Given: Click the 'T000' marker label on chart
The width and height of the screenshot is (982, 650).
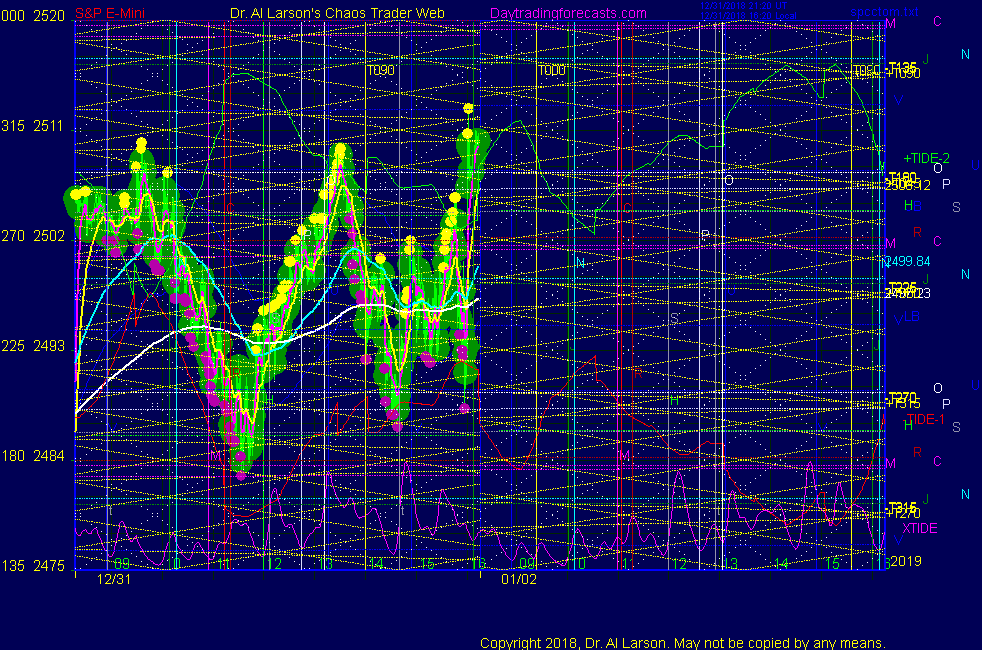Looking at the screenshot, I should coord(552,71).
